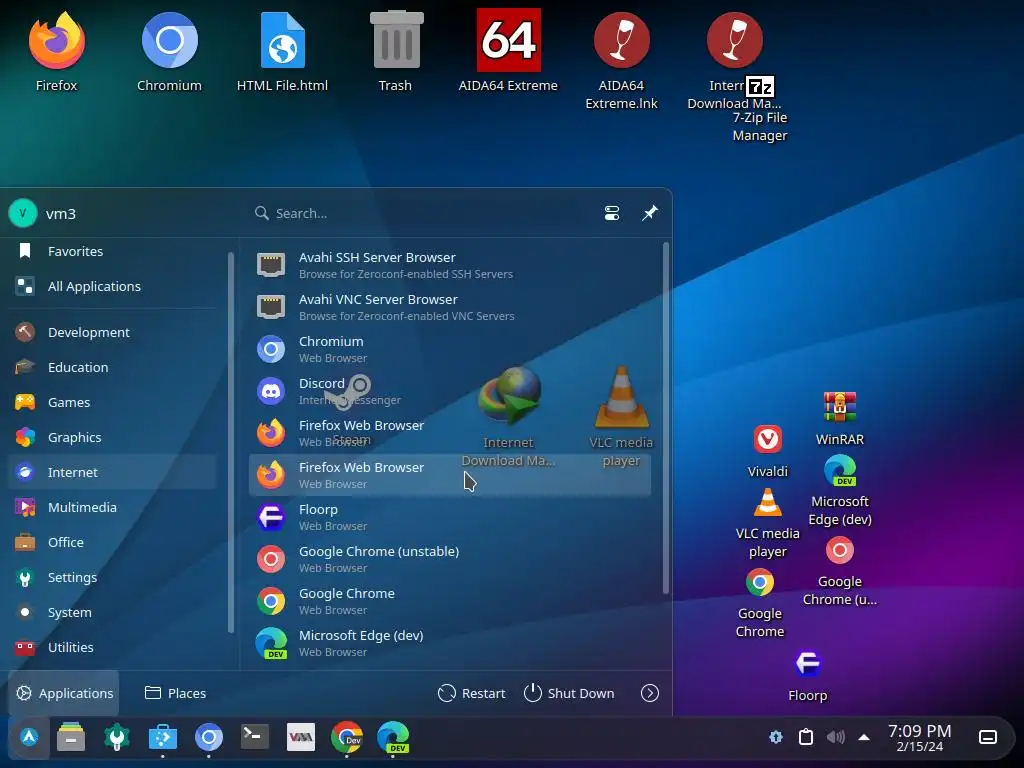Launch Discord from the application list
The image size is (1024, 768).
450,391
